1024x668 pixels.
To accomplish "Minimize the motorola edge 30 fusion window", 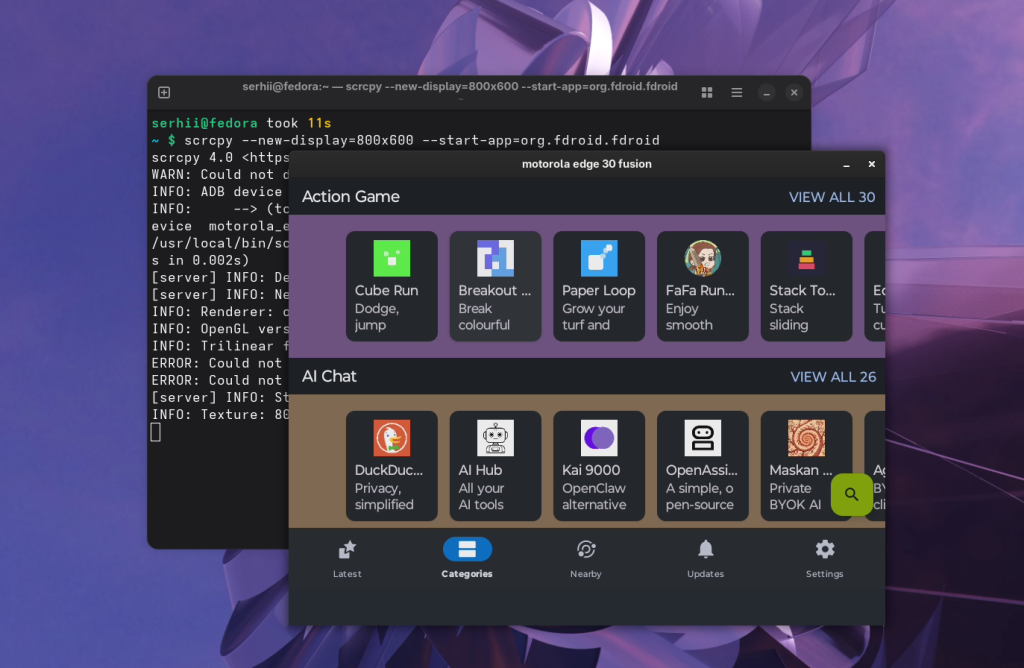I will point(846,165).
